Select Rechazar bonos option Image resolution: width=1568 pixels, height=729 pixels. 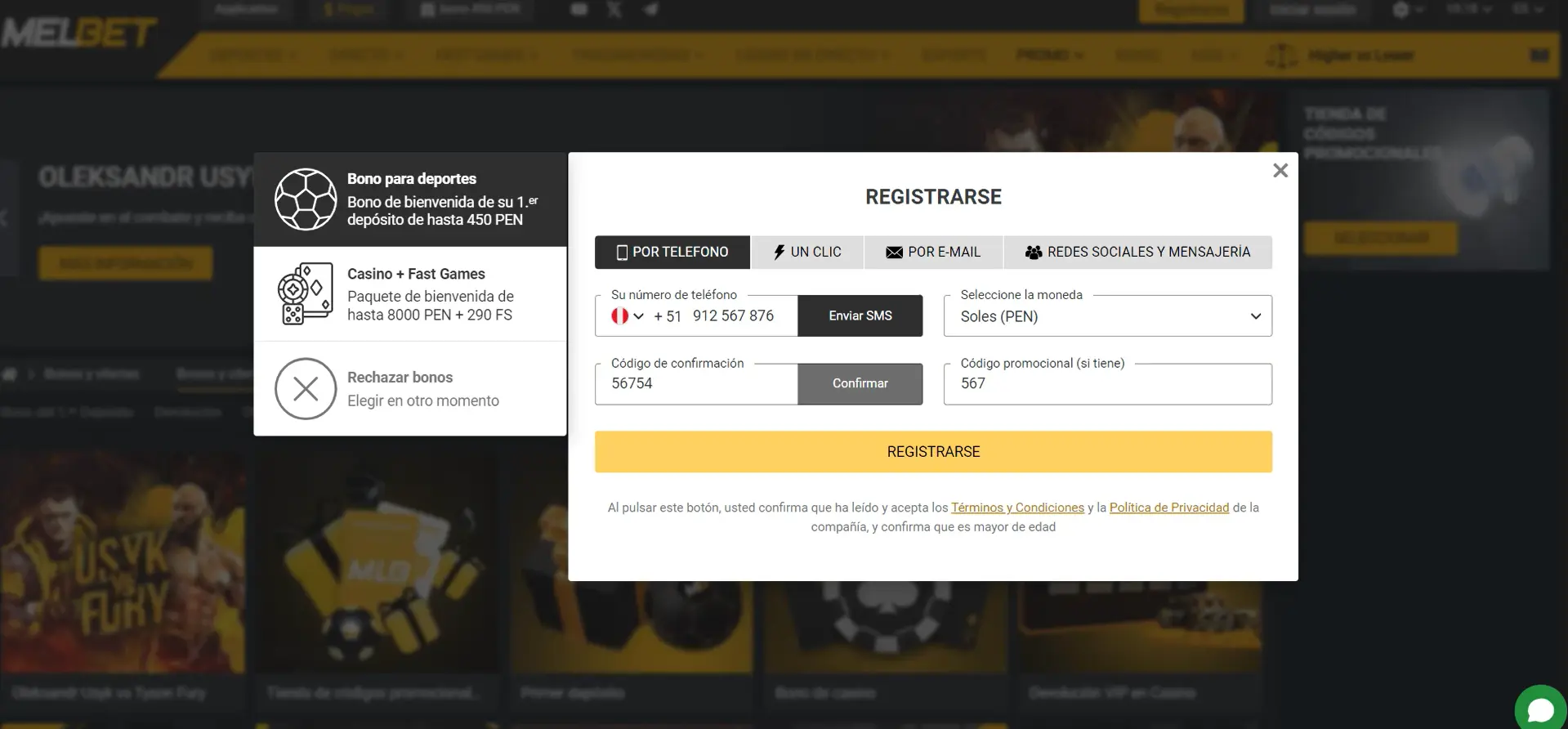(410, 388)
